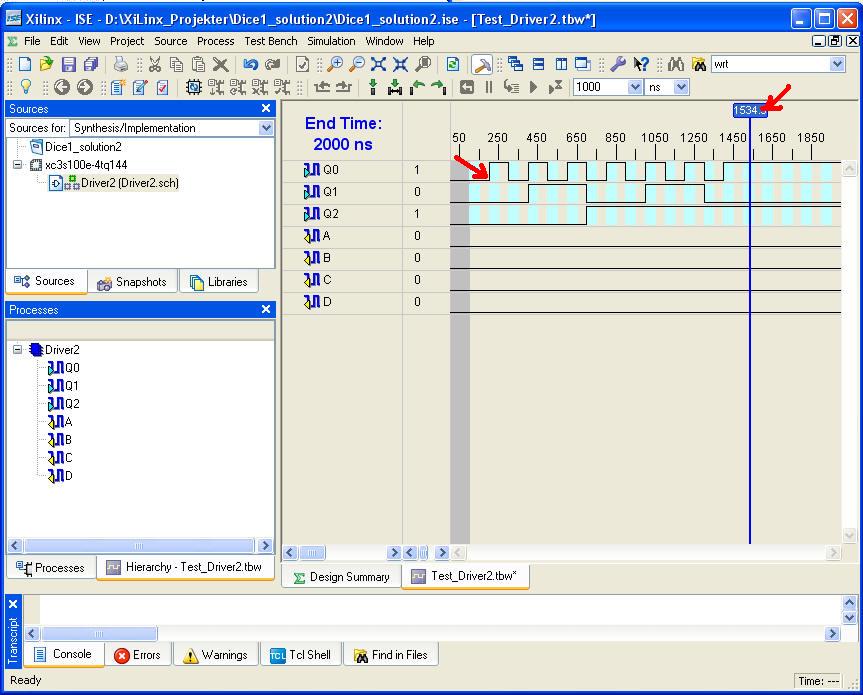
Task: Switch to the Processes tab
Action: pos(51,567)
